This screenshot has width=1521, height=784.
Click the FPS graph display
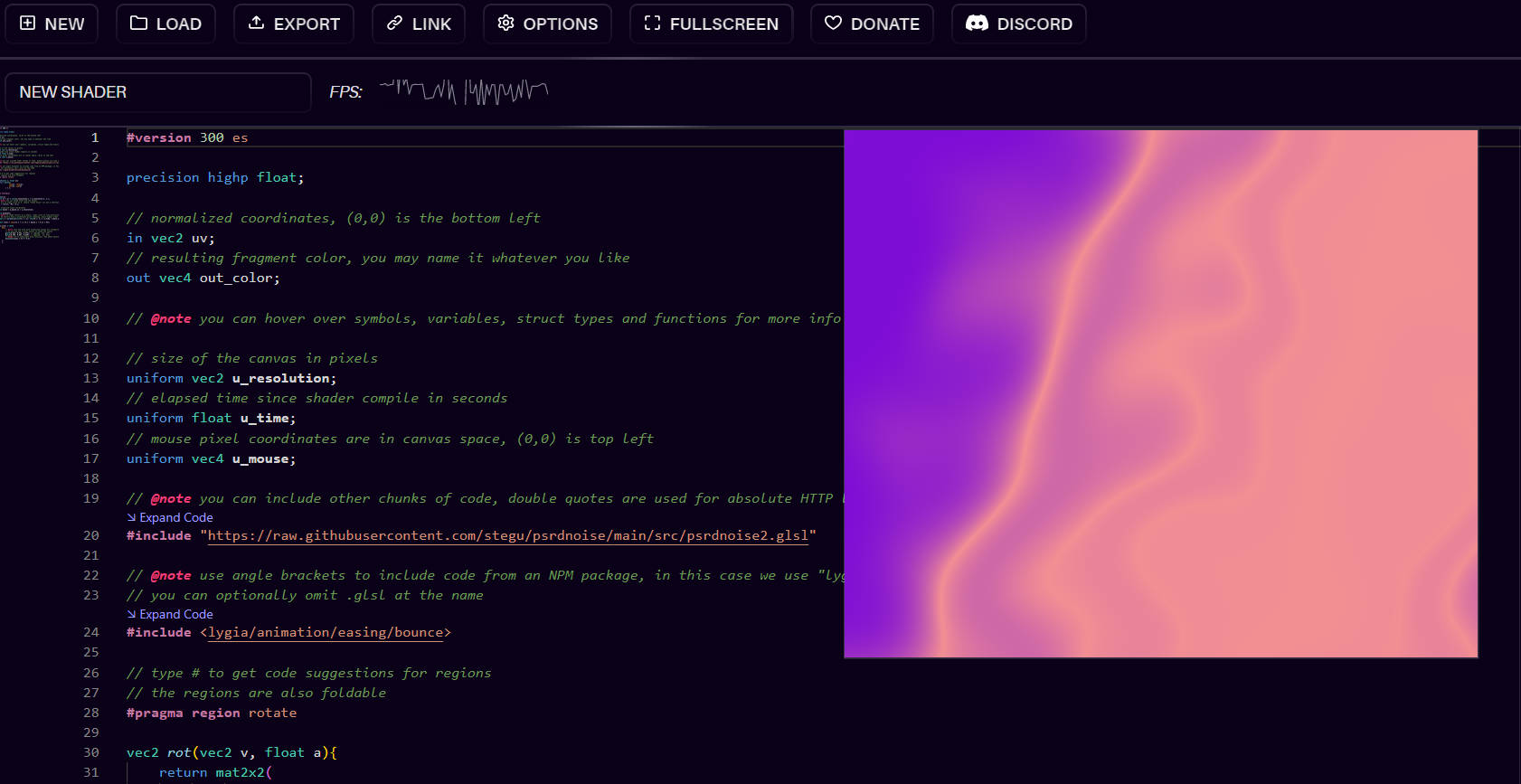coord(463,91)
